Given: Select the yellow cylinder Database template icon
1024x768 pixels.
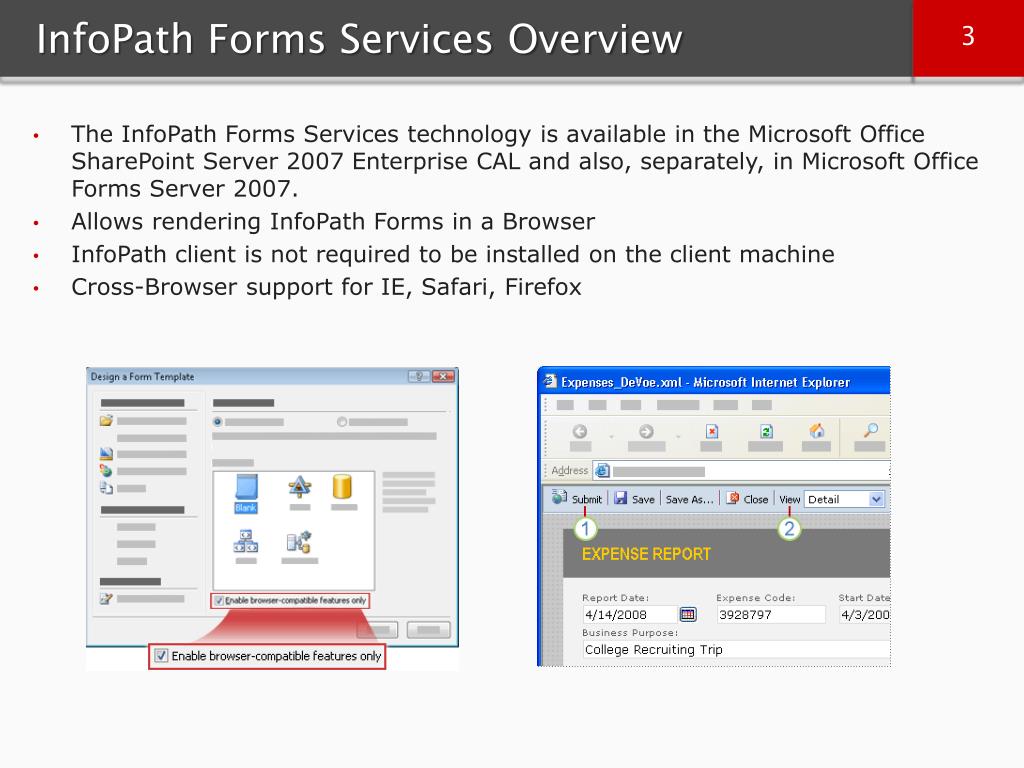Looking at the screenshot, I should click(342, 487).
